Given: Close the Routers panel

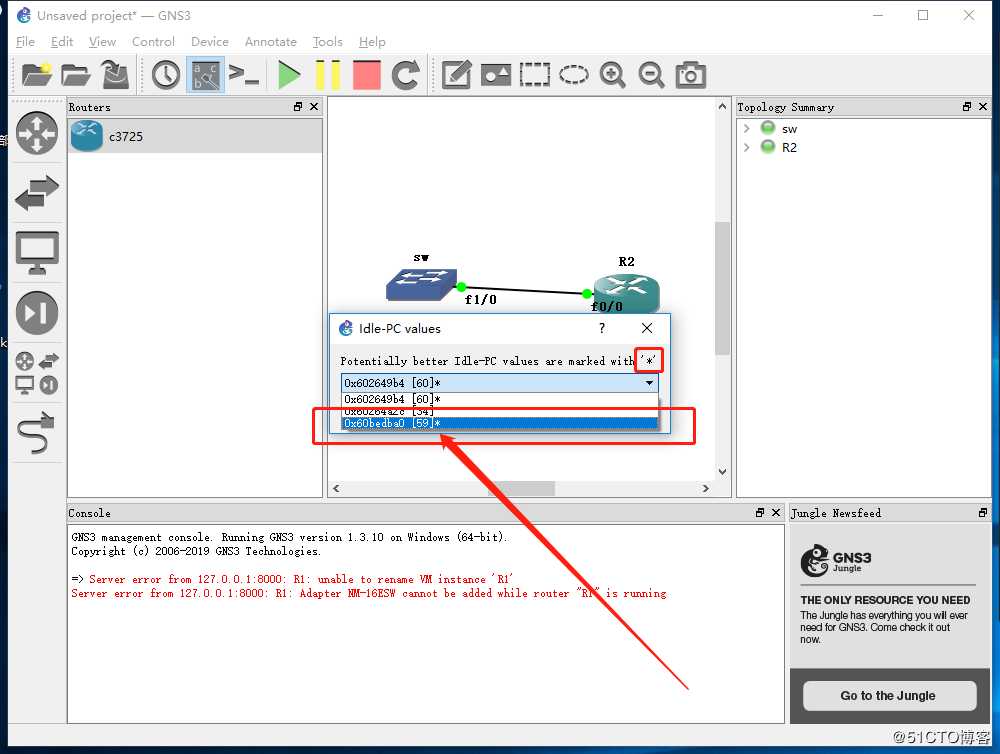Looking at the screenshot, I should point(314,107).
